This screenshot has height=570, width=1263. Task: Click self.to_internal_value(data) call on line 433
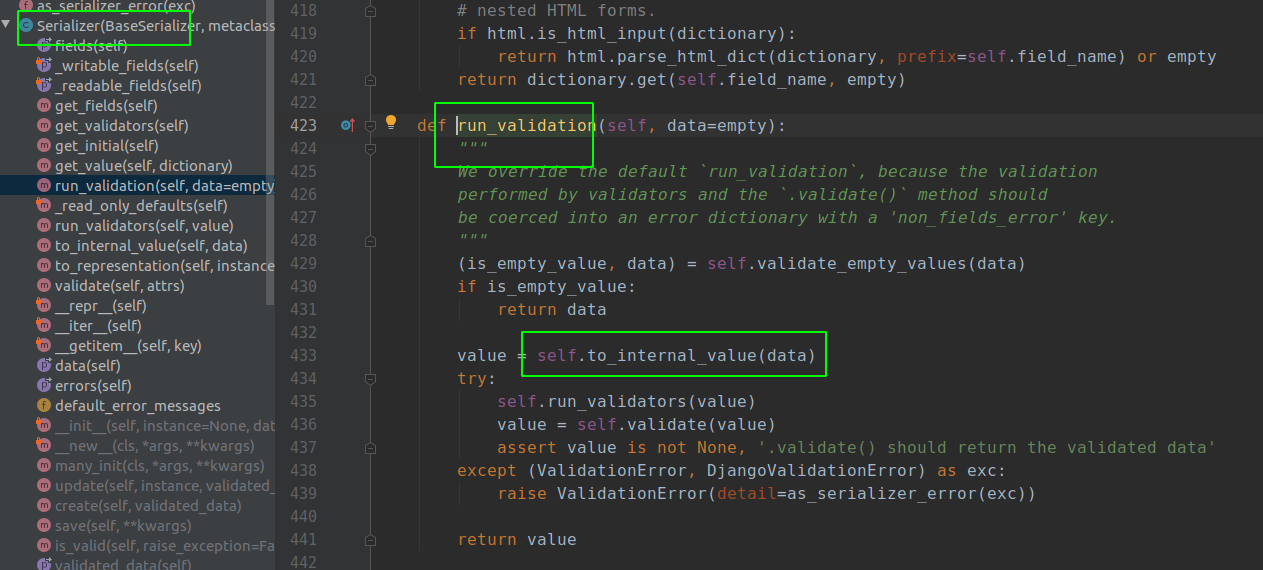[x=676, y=355]
